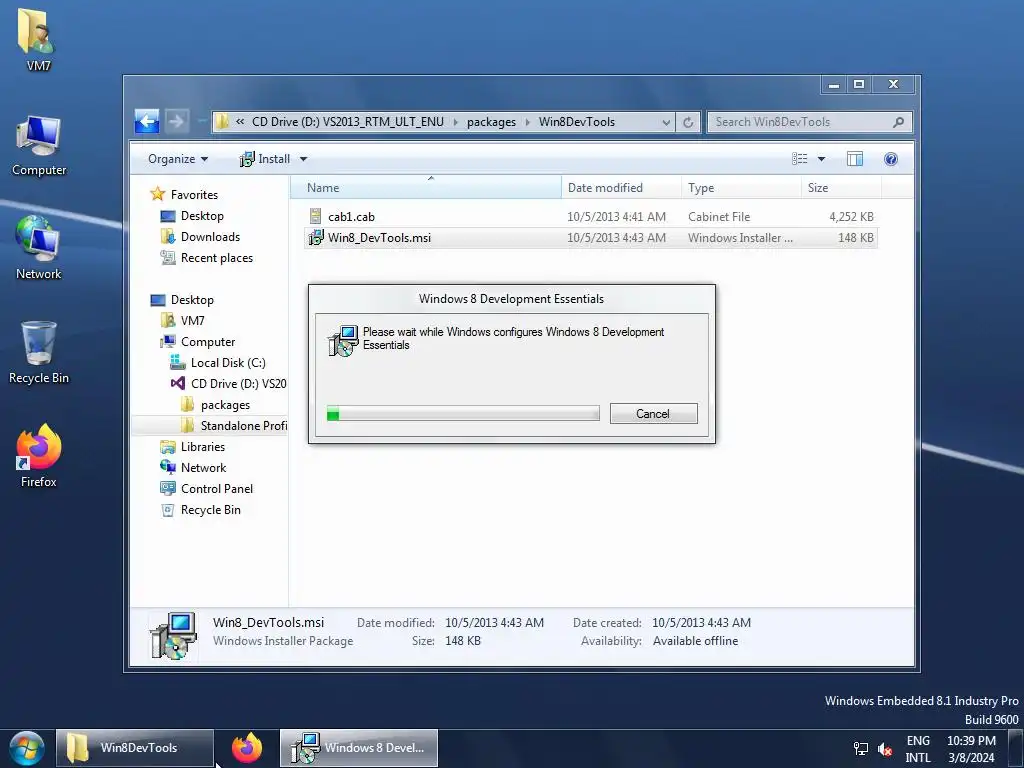Click the Win8DevTools breadcrumb segment
This screenshot has height=768, width=1024.
click(x=577, y=122)
